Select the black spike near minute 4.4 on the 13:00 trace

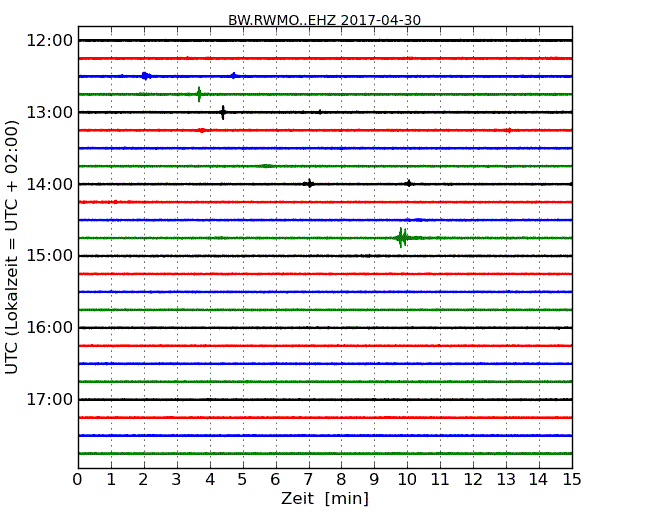click(x=223, y=112)
